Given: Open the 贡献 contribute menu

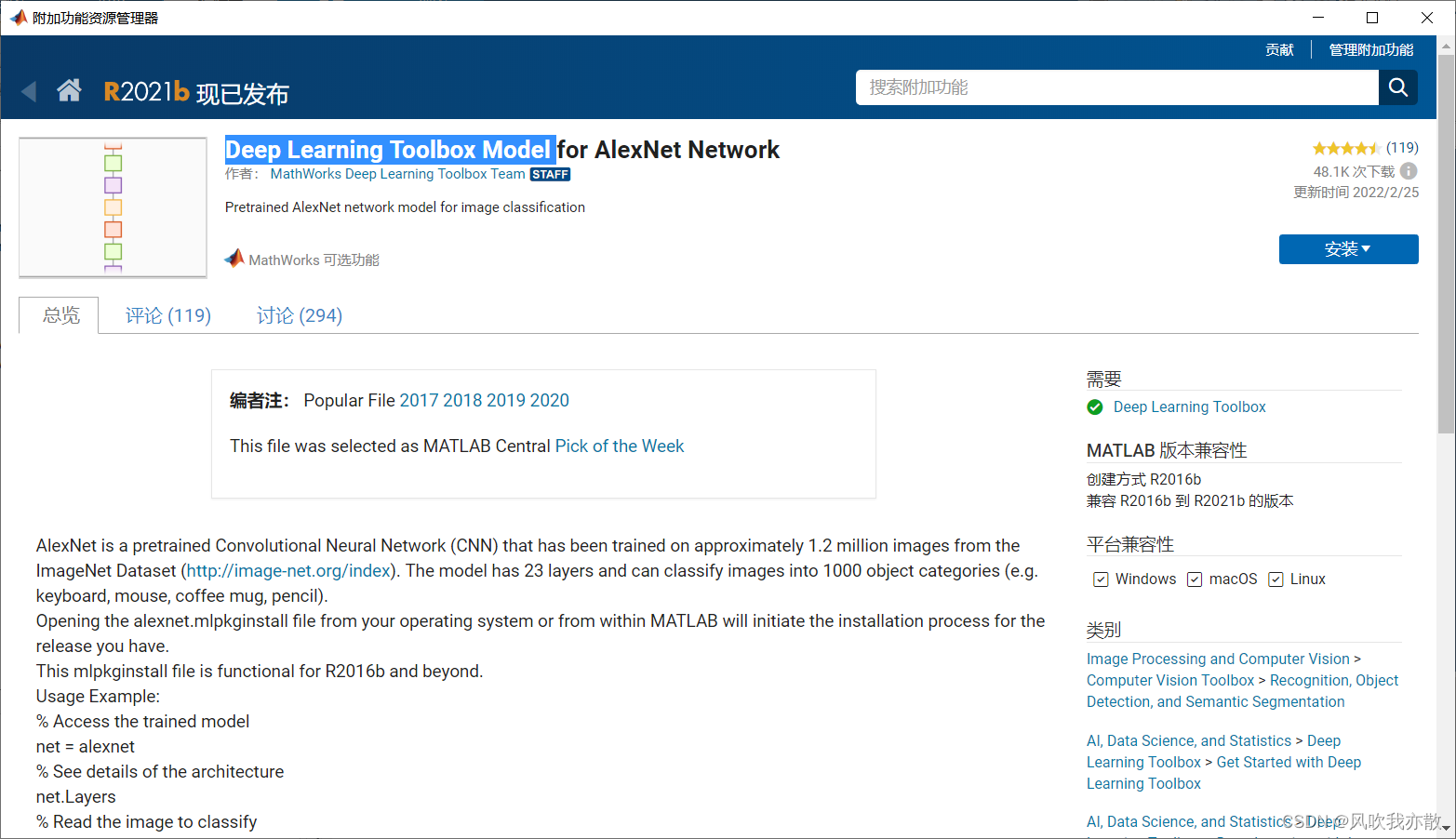Looking at the screenshot, I should (1279, 49).
